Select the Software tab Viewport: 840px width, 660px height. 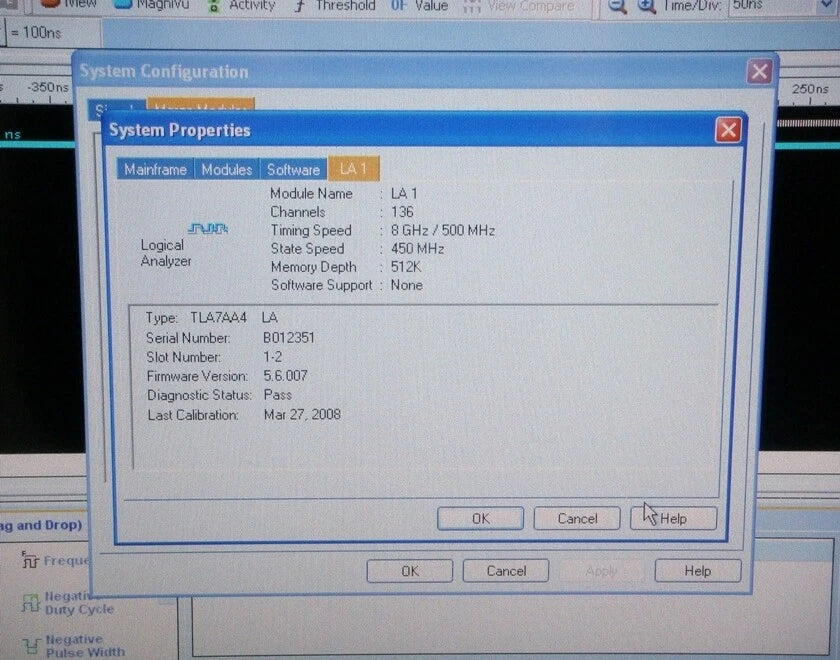pyautogui.click(x=293, y=169)
